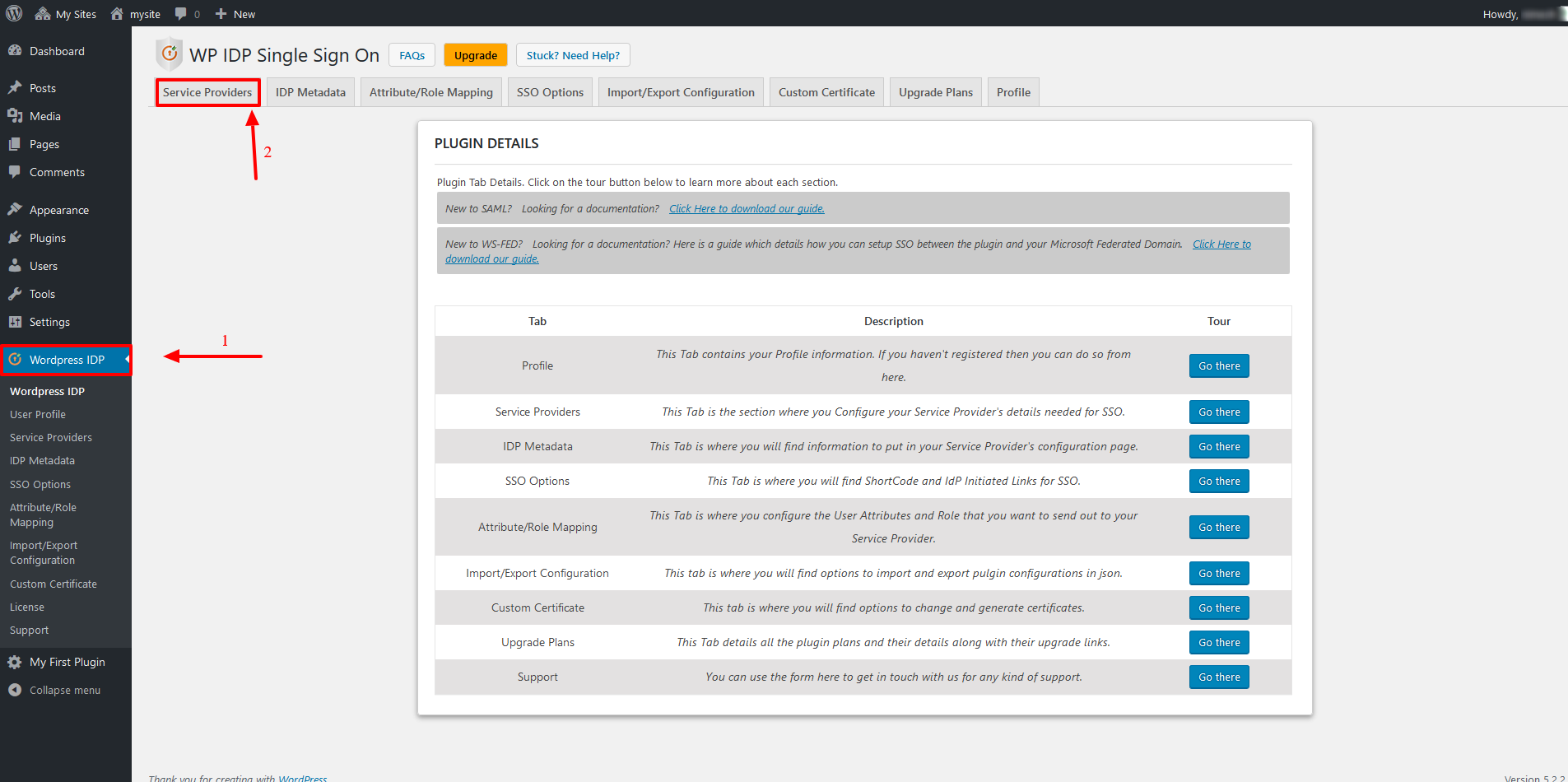The height and width of the screenshot is (782, 1568).
Task: Open Service Providers submenu item
Action: (51, 437)
